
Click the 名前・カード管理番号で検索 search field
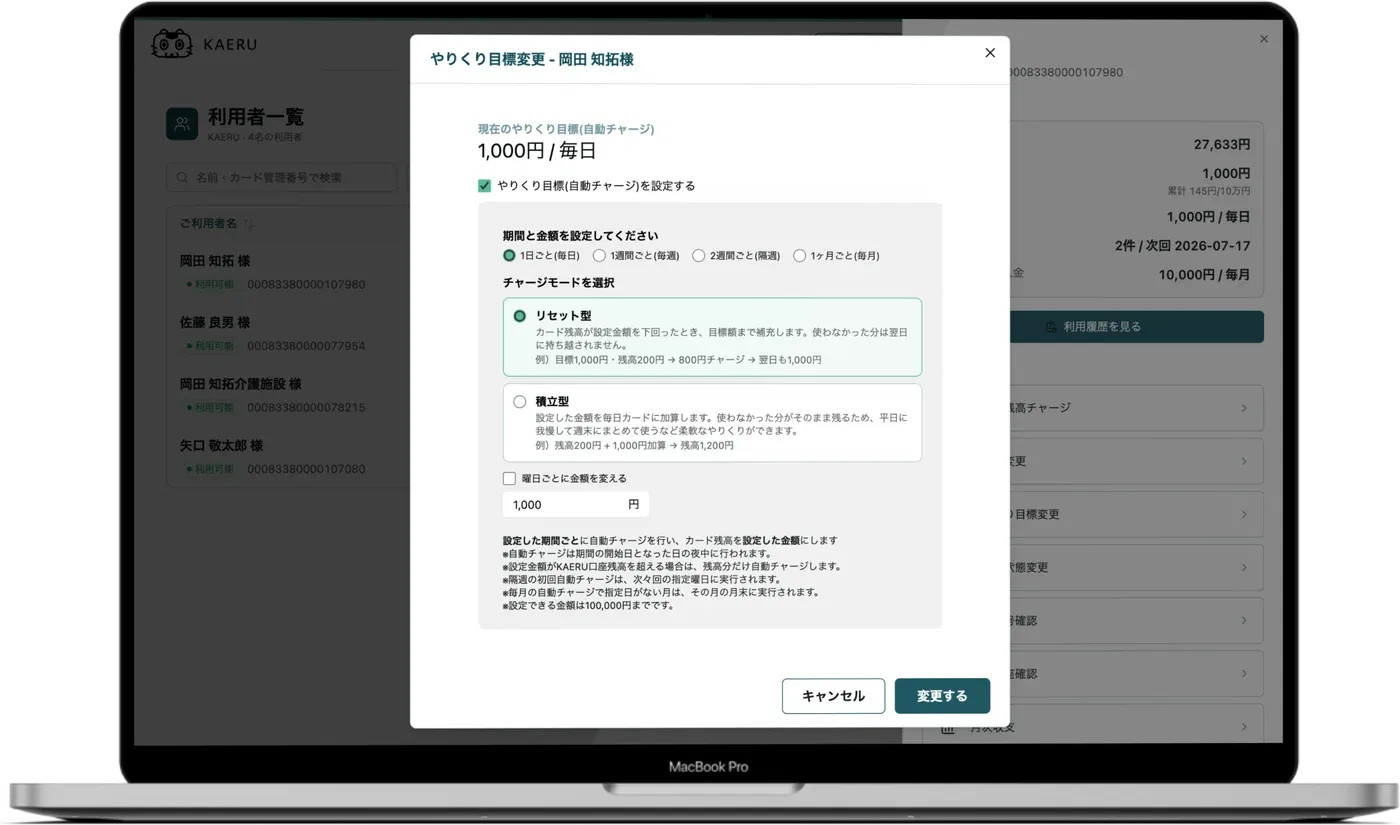coord(282,177)
